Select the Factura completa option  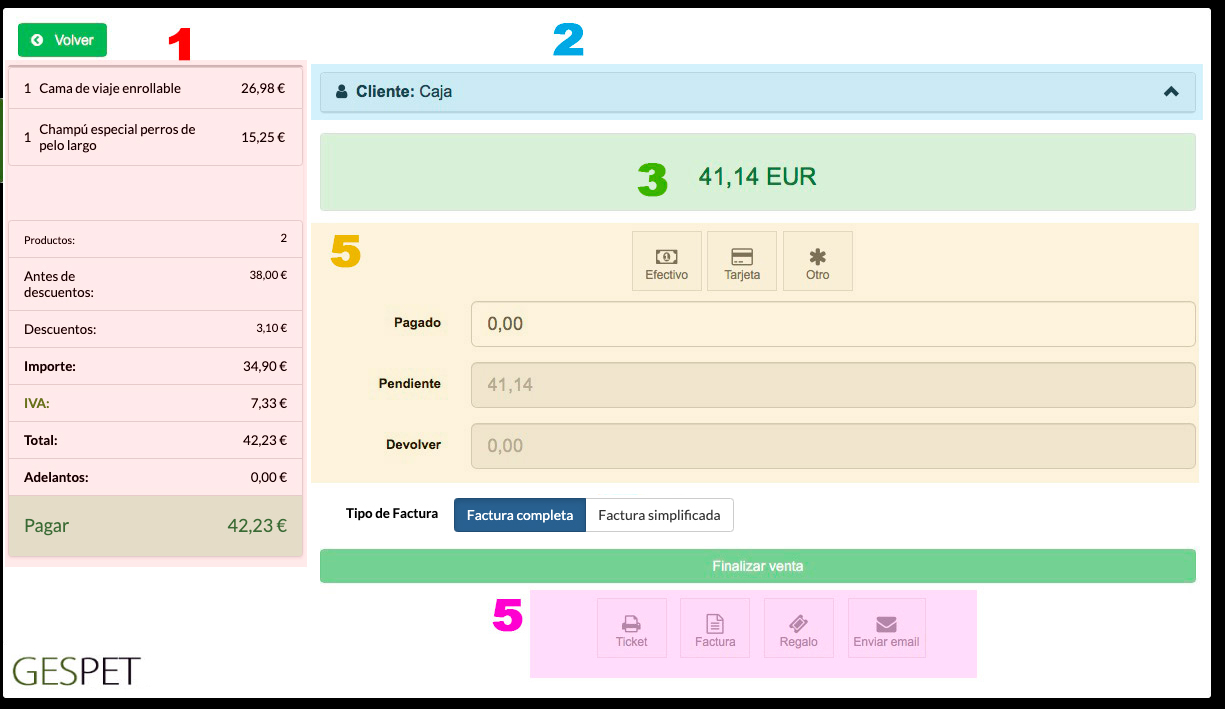[x=519, y=514]
